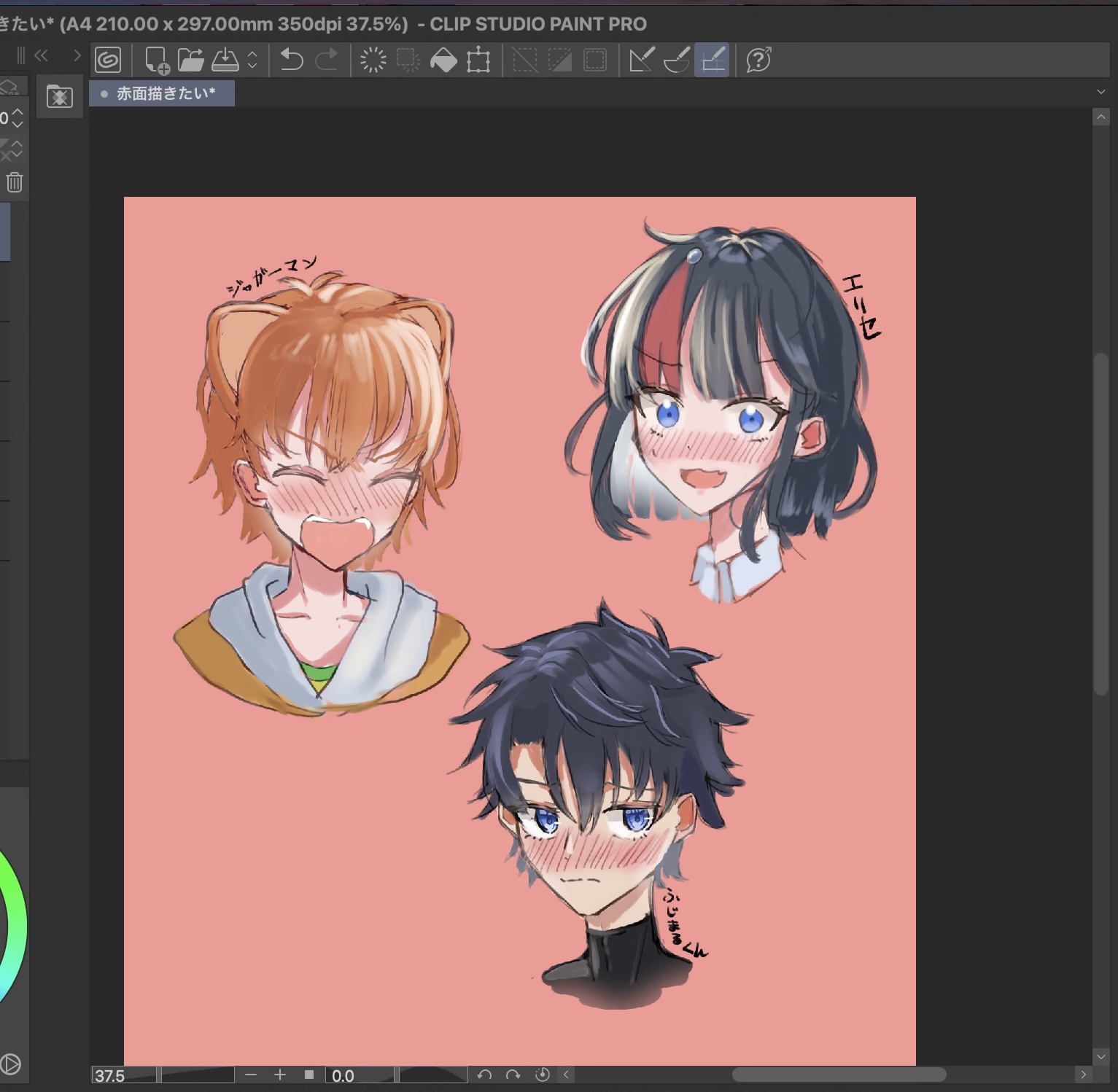
Task: Open Clip Studio launcher icon
Action: click(x=108, y=60)
